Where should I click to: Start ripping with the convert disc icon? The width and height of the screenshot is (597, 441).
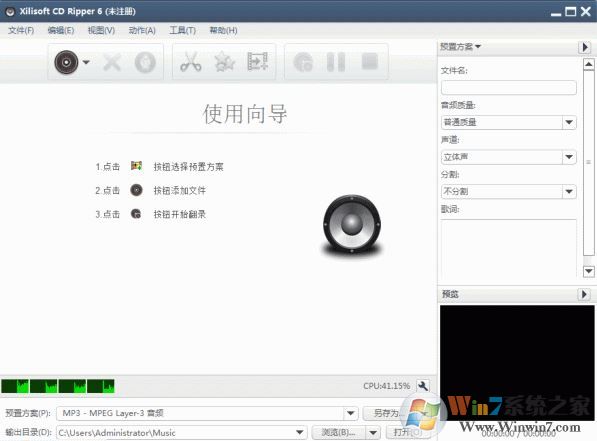303,62
